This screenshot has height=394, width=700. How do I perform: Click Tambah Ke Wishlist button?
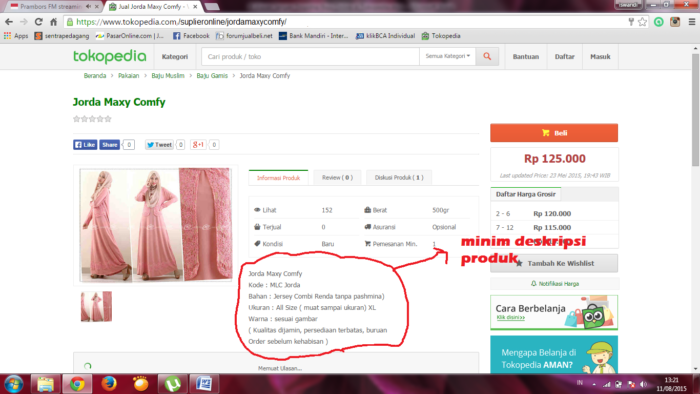point(554,263)
